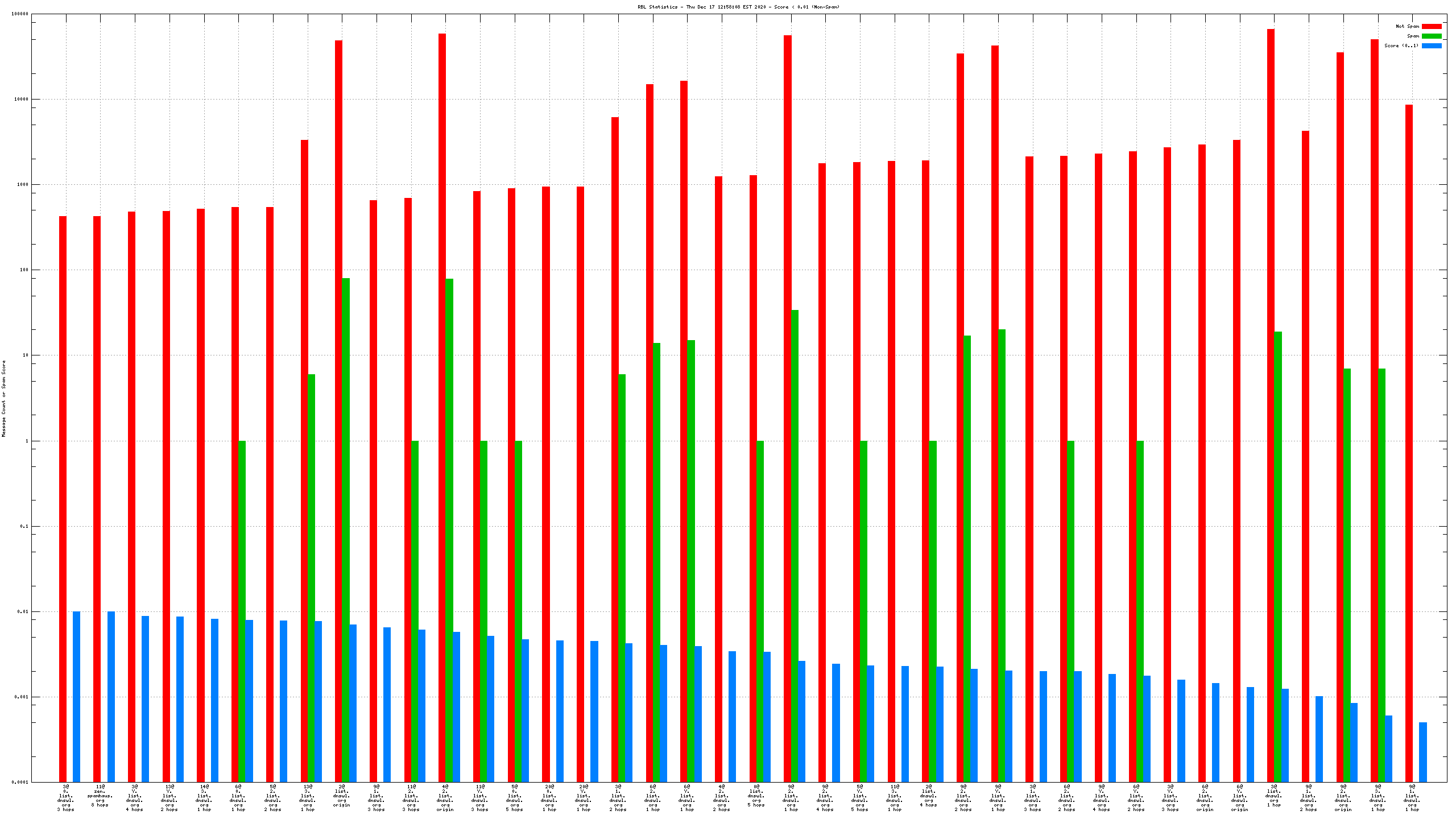This screenshot has height=819, width=1456.
Task: Click the zen.spamhaus.org 8 hops x-axis label
Action: 100,796
